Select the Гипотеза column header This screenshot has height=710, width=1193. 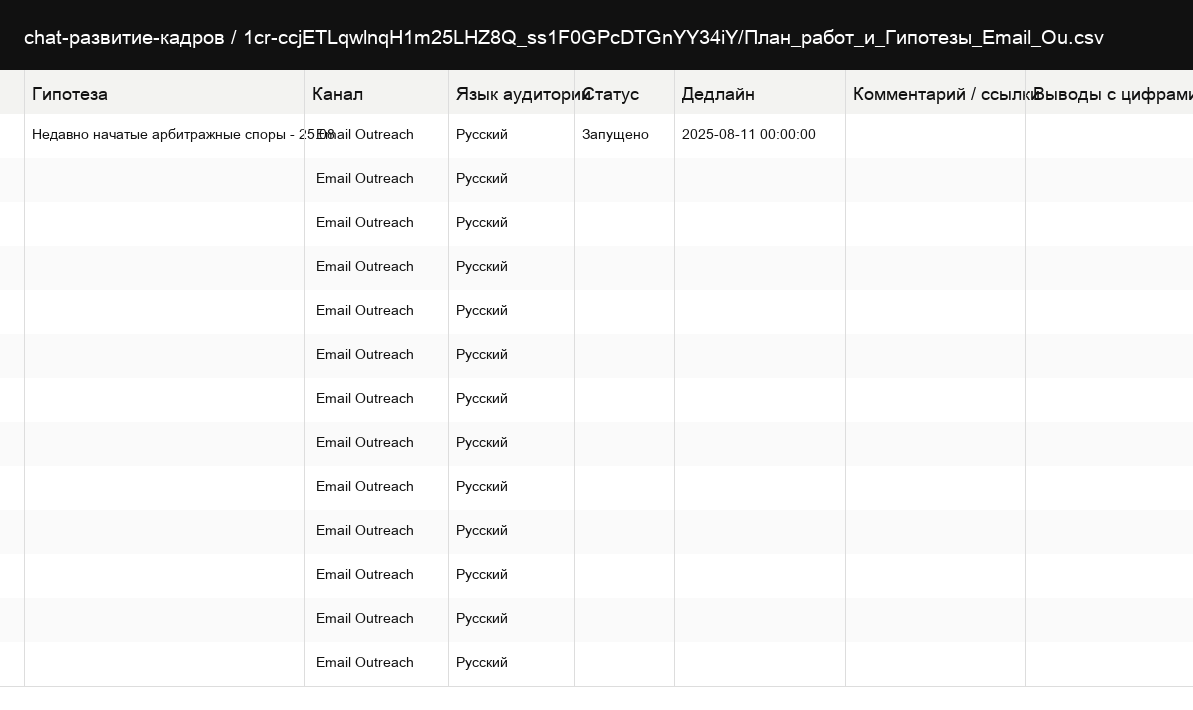tap(164, 94)
